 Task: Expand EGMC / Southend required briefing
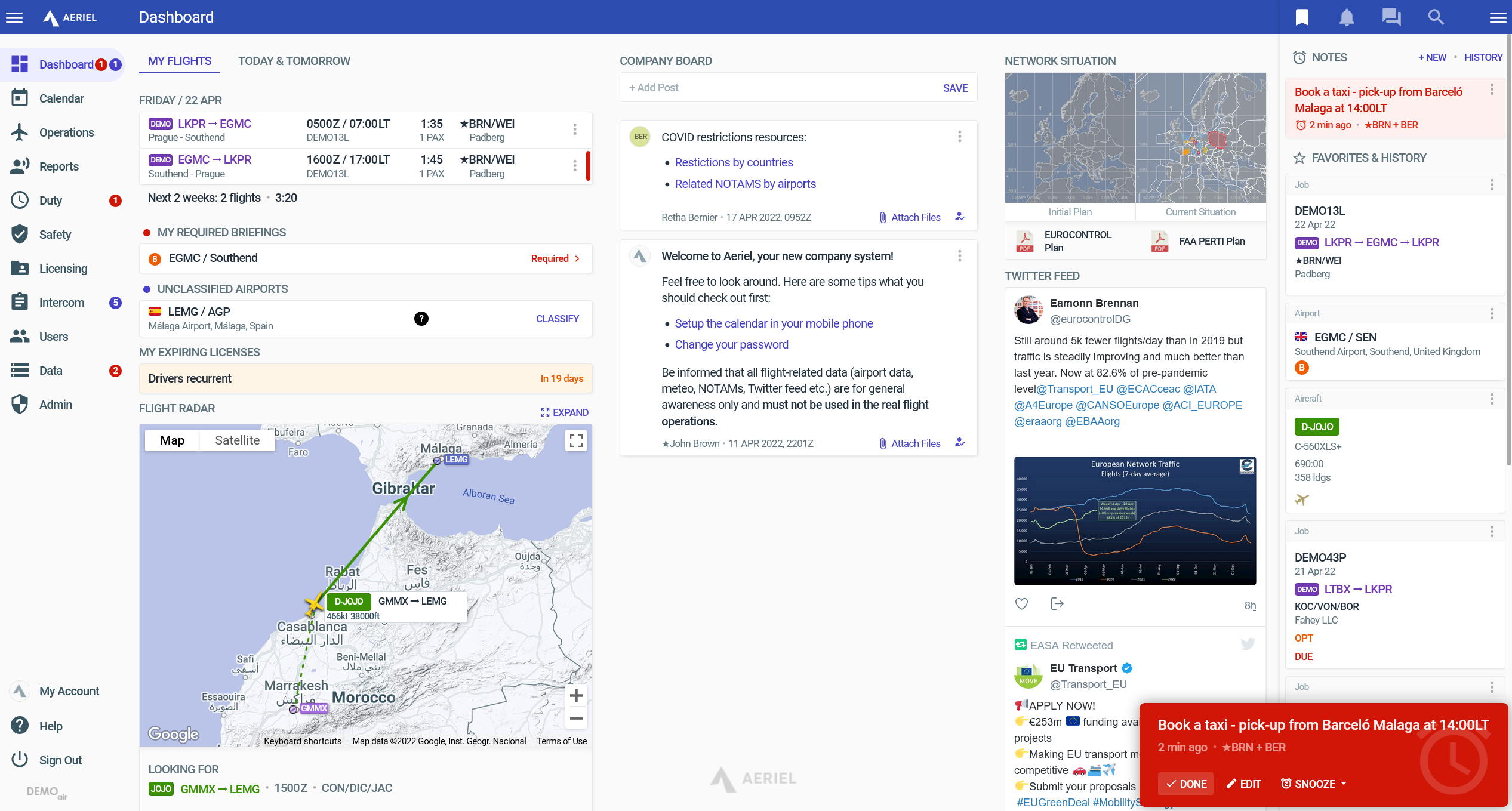click(x=555, y=258)
